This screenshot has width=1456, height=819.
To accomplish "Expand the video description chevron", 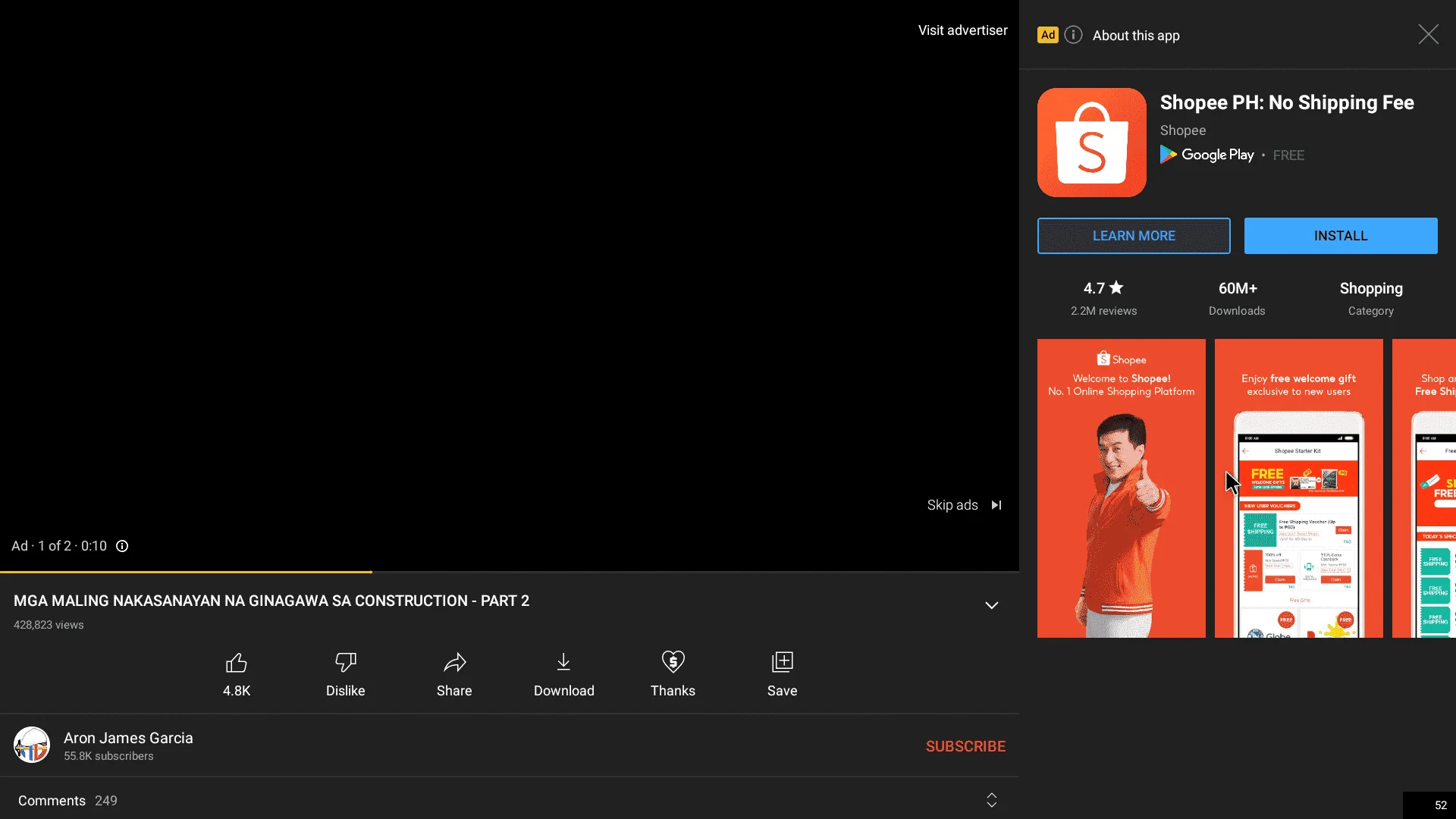I will (991, 605).
